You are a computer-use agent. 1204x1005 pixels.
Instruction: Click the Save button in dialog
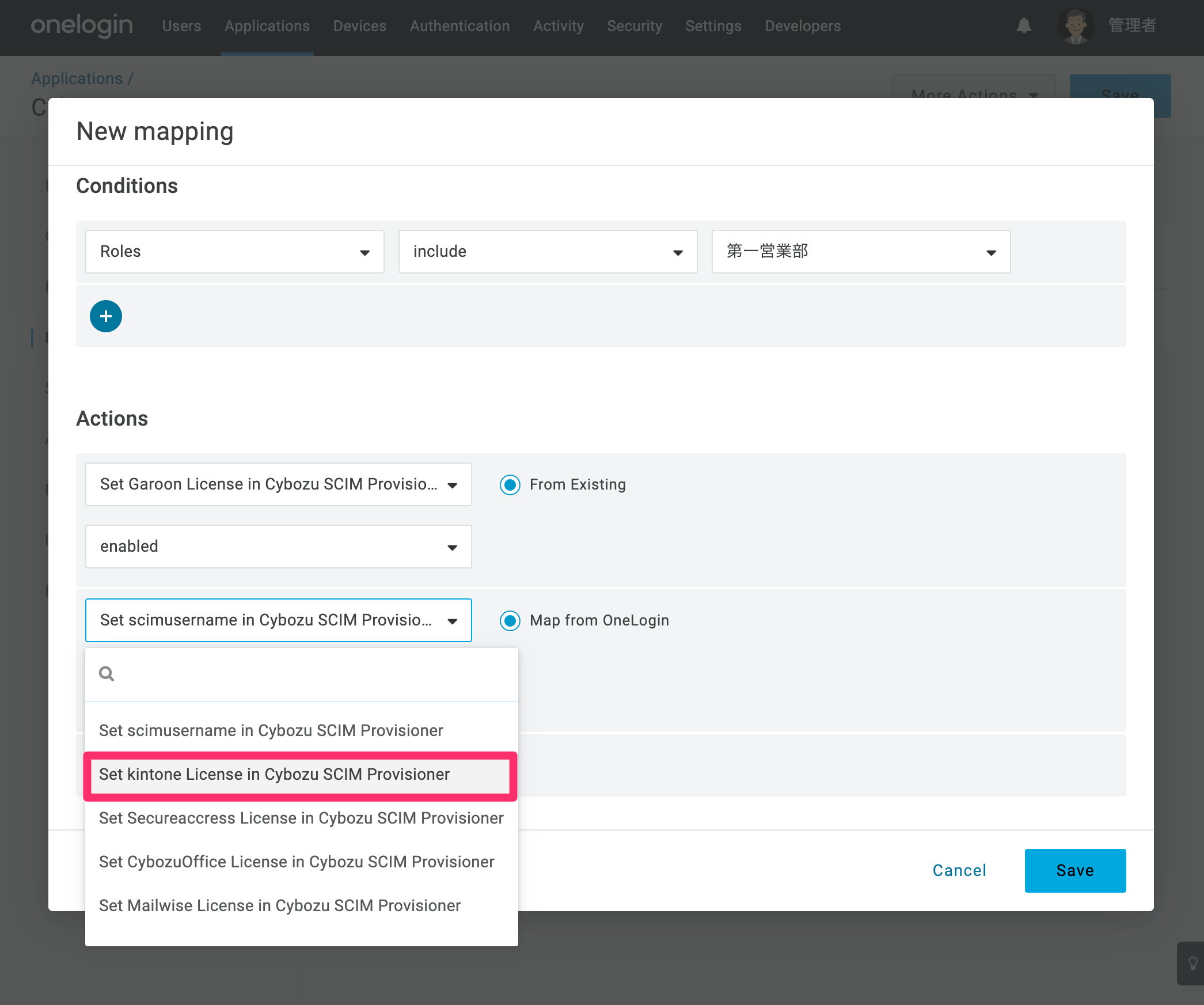click(1075, 871)
